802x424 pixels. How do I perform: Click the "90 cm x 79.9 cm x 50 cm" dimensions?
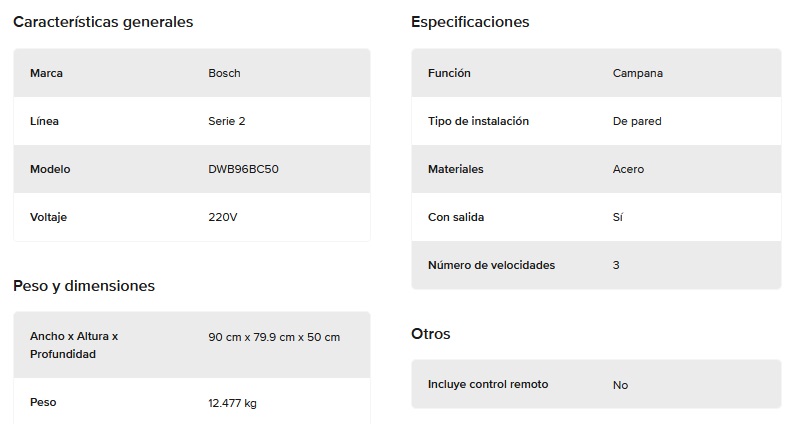click(x=274, y=337)
